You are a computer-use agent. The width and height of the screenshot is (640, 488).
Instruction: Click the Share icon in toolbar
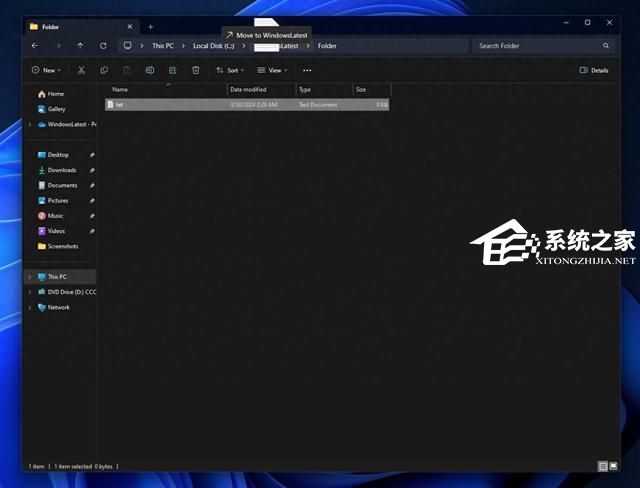(x=172, y=70)
